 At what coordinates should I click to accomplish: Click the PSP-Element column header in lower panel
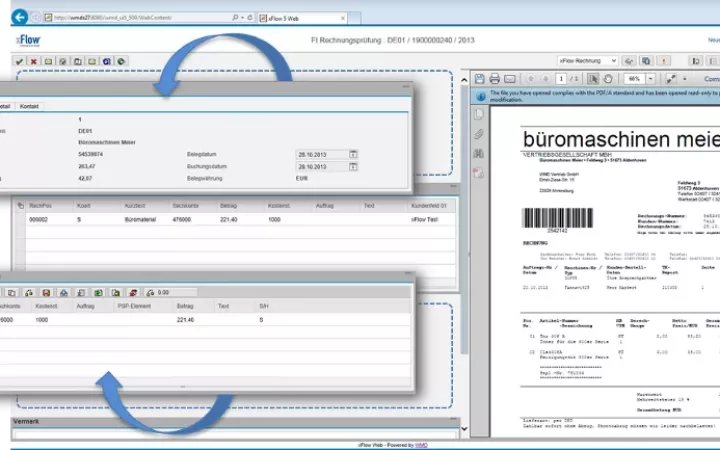click(134, 306)
